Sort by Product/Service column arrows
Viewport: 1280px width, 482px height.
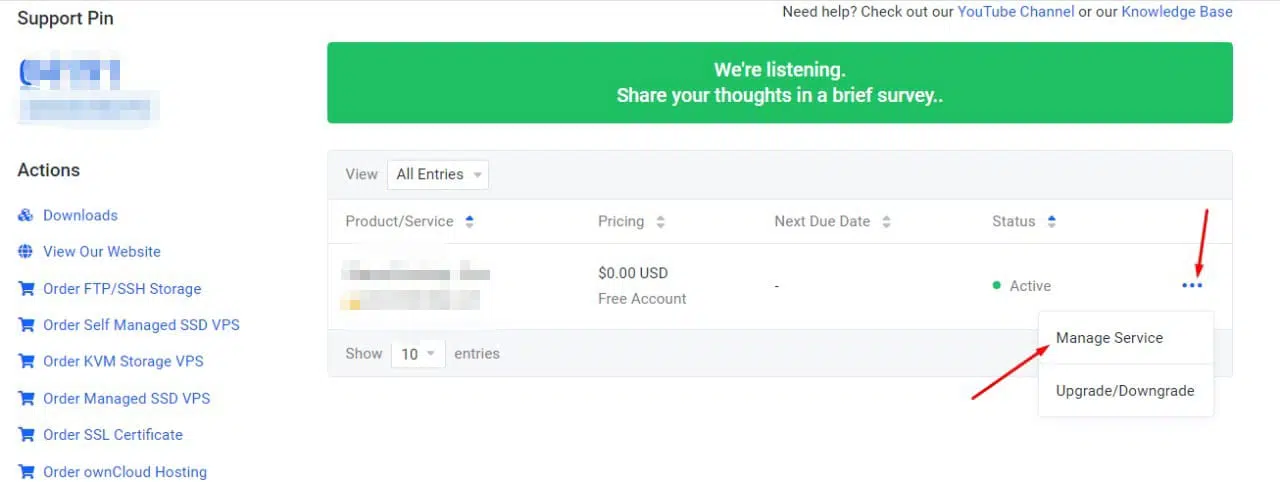pos(470,222)
